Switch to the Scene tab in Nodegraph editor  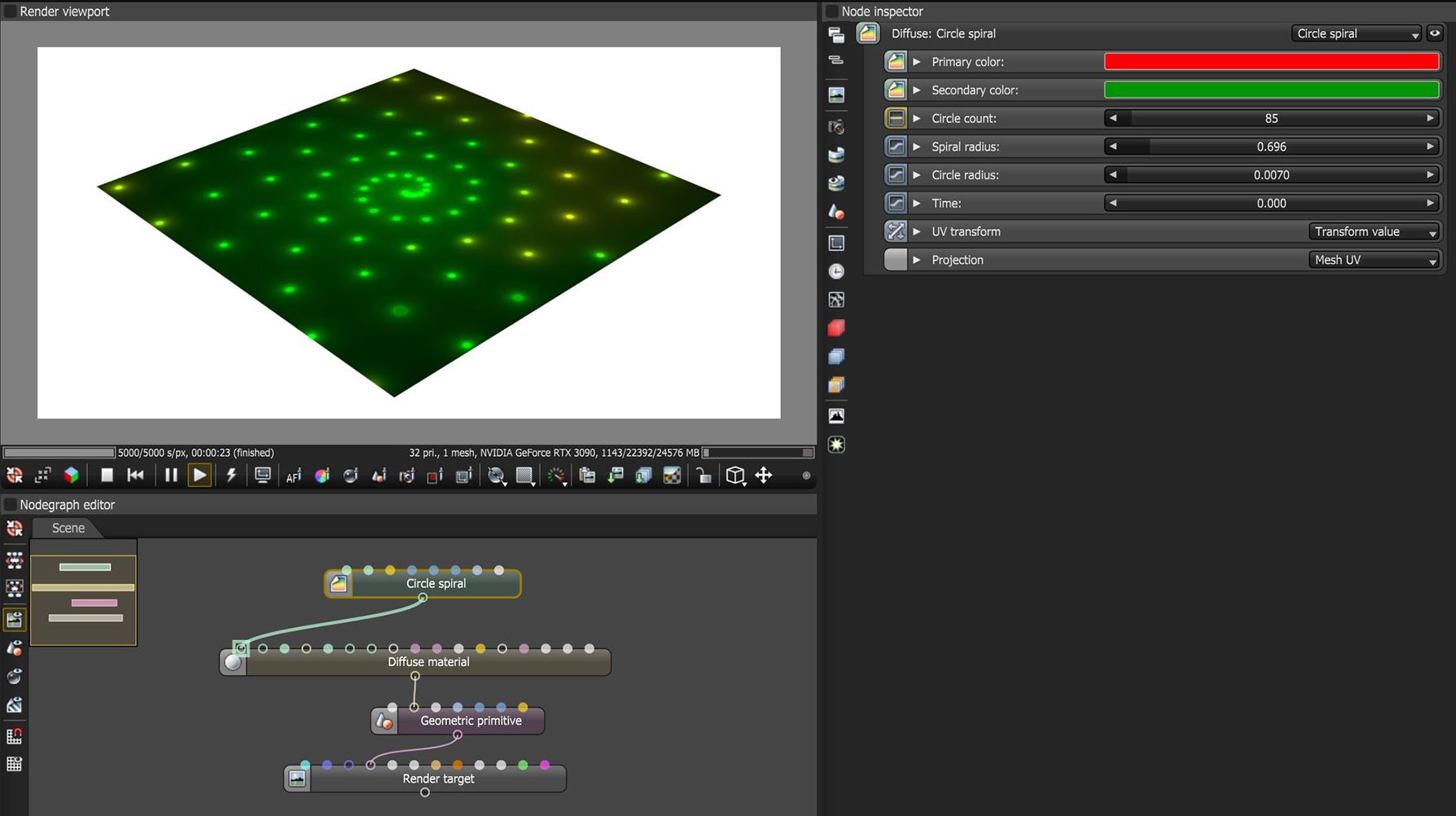point(68,528)
